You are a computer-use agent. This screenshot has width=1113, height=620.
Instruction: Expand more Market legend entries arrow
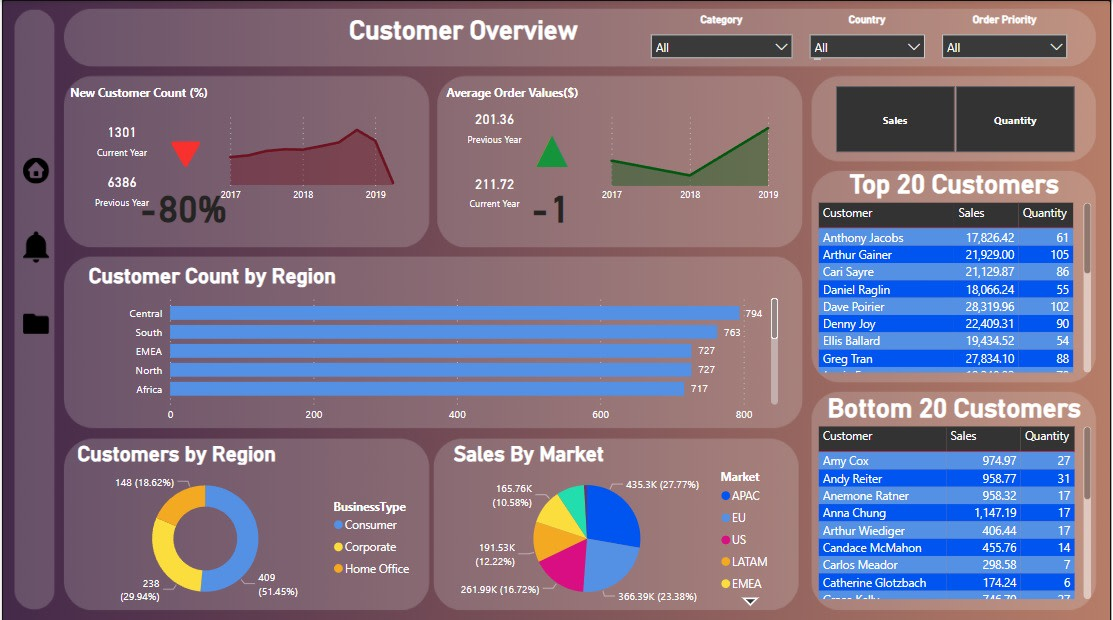[x=750, y=602]
